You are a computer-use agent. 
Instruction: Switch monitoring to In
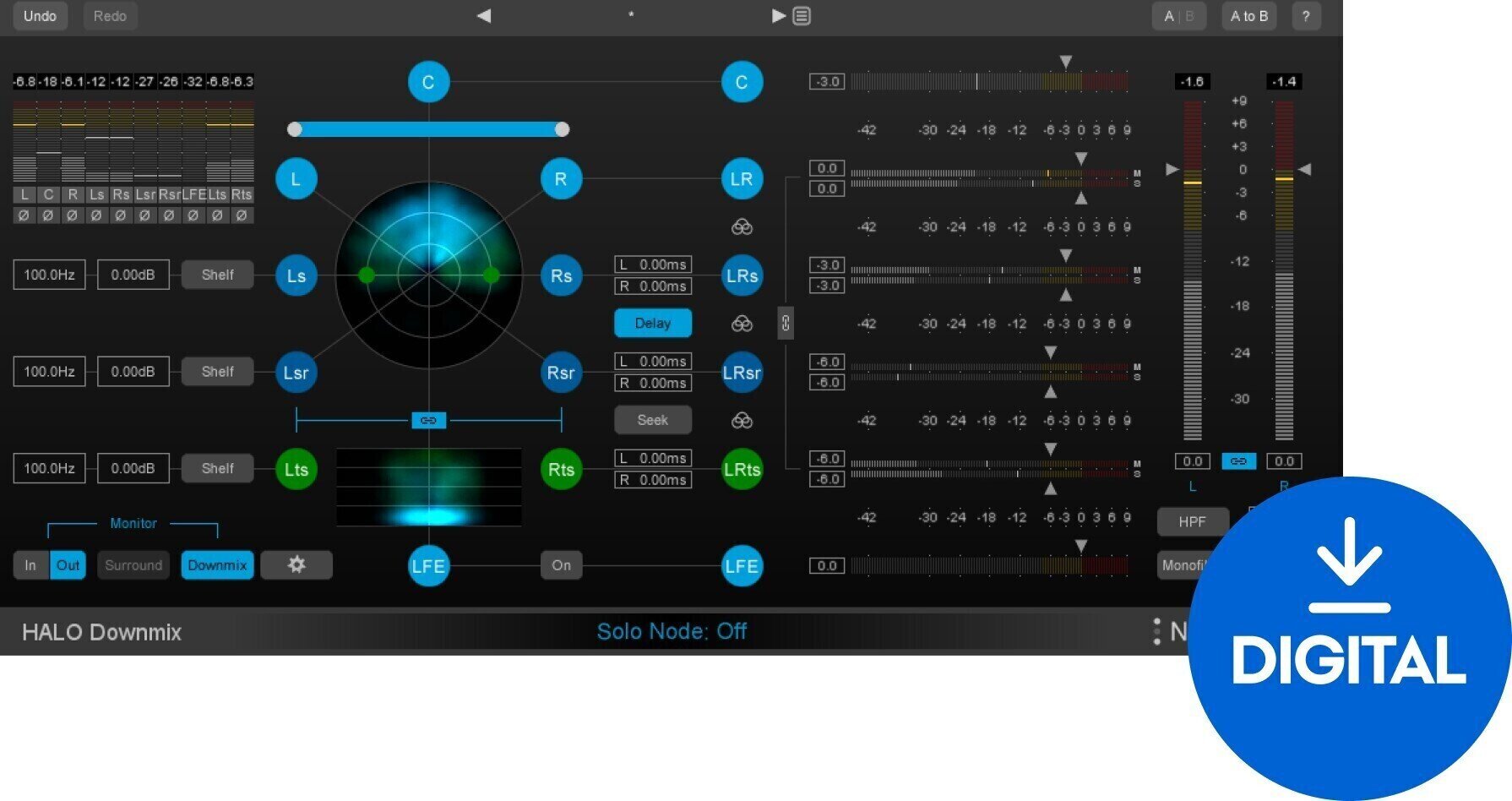[x=30, y=564]
